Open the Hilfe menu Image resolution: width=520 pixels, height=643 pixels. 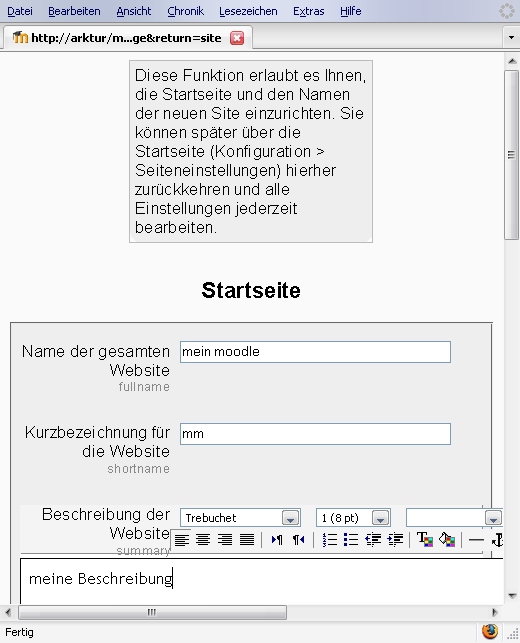(351, 11)
